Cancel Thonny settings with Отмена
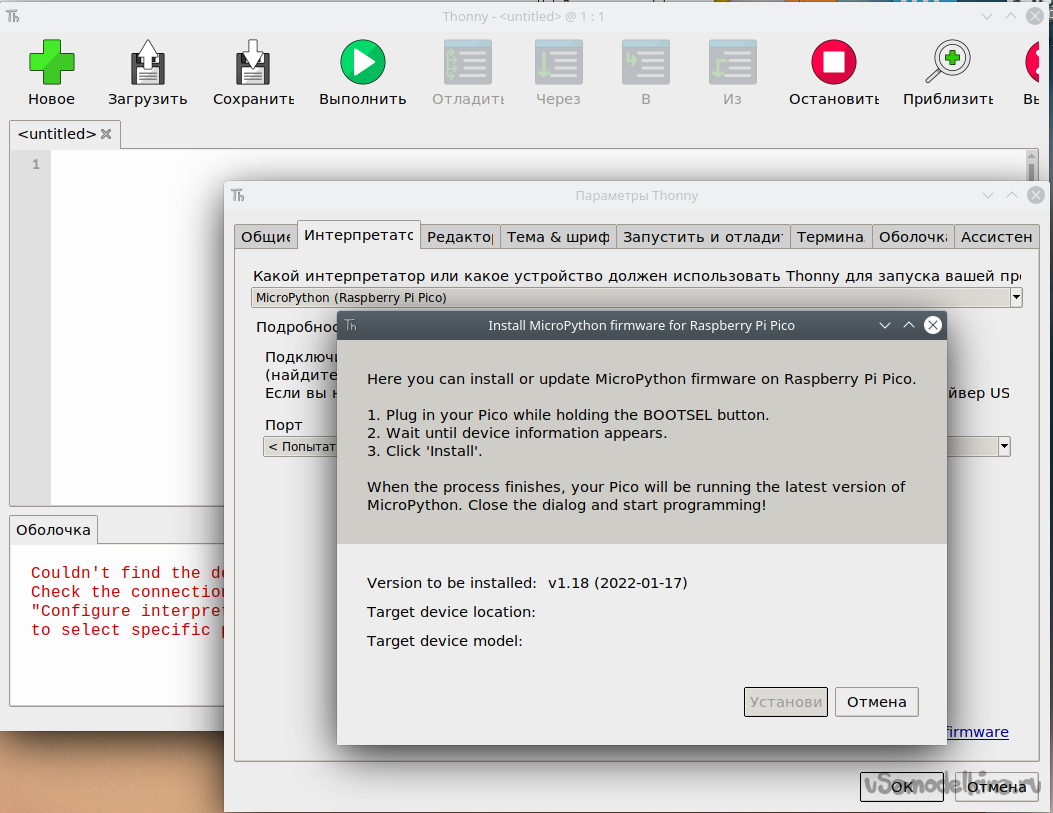Image resolution: width=1053 pixels, height=813 pixels. coord(997,787)
